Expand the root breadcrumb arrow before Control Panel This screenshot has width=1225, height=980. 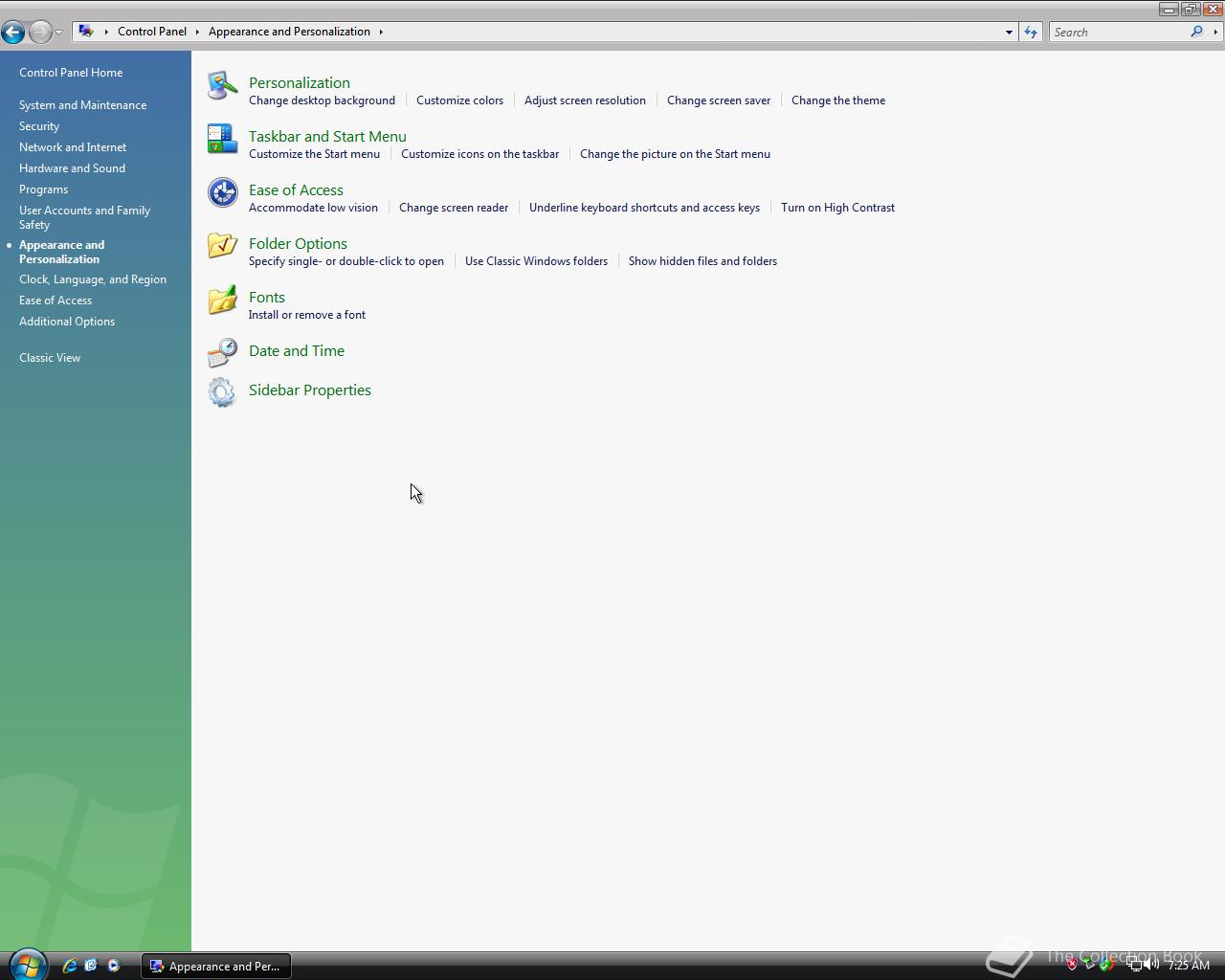tap(106, 32)
